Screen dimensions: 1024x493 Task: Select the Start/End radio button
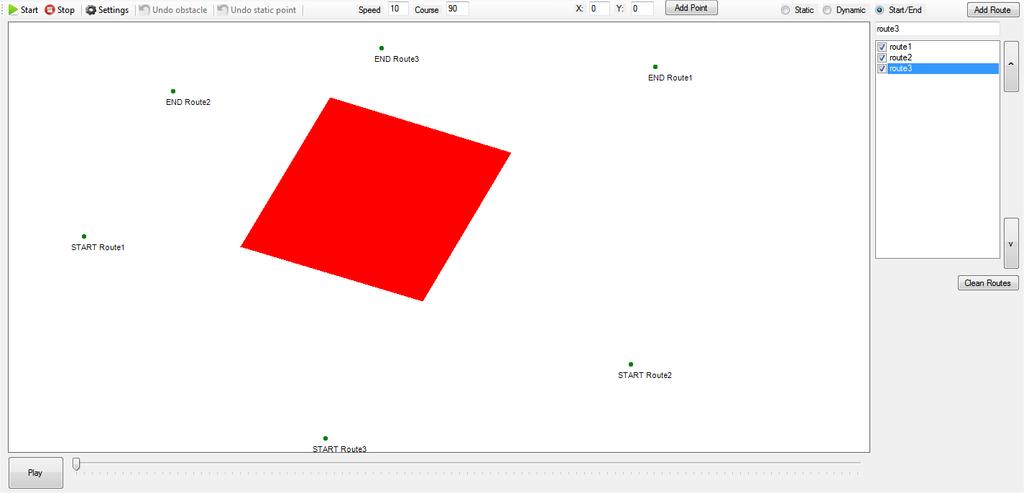(x=879, y=10)
